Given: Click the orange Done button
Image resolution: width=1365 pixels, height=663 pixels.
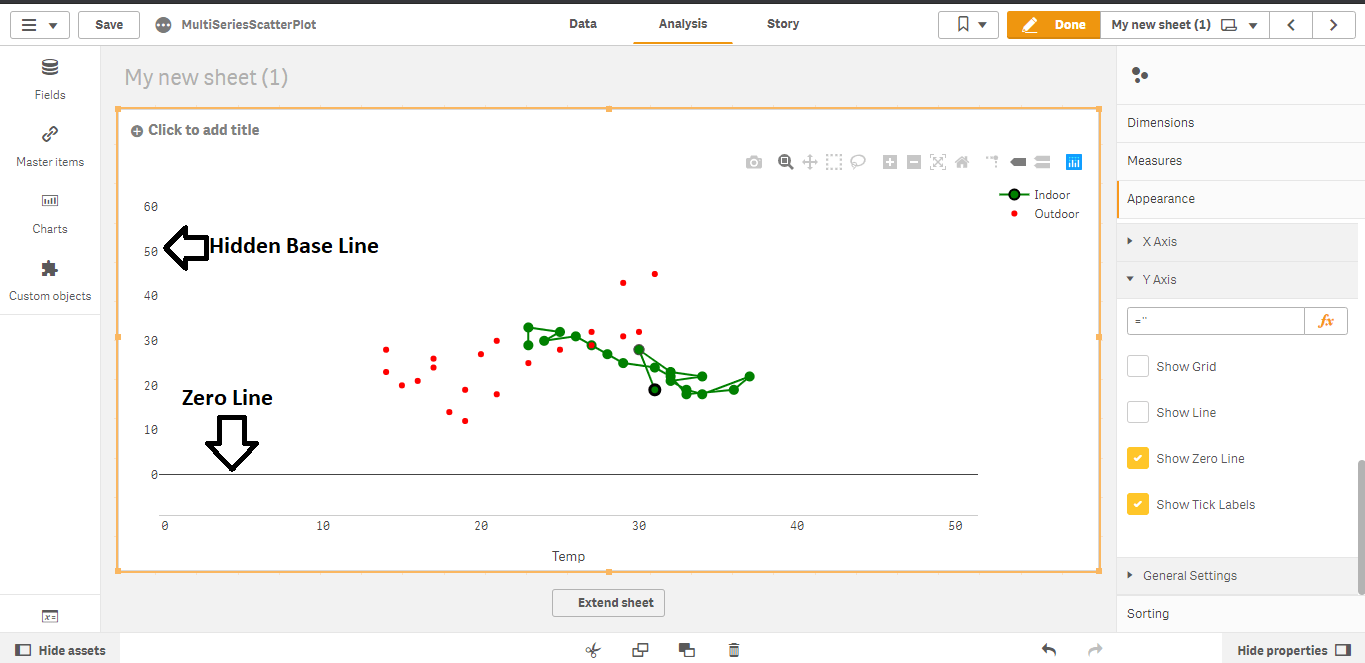Looking at the screenshot, I should click(1053, 24).
